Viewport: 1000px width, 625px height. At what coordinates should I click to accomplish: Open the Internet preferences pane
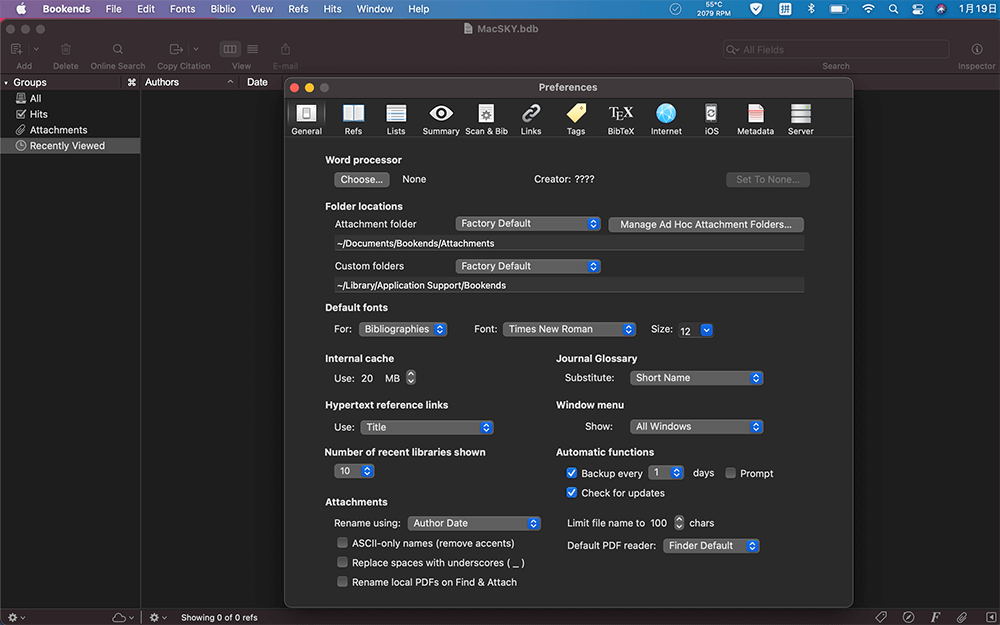[666, 119]
